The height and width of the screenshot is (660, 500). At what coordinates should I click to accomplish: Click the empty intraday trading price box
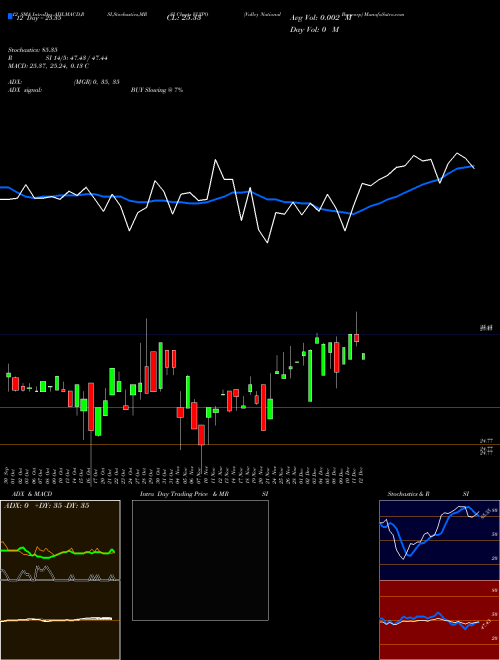(x=200, y=560)
